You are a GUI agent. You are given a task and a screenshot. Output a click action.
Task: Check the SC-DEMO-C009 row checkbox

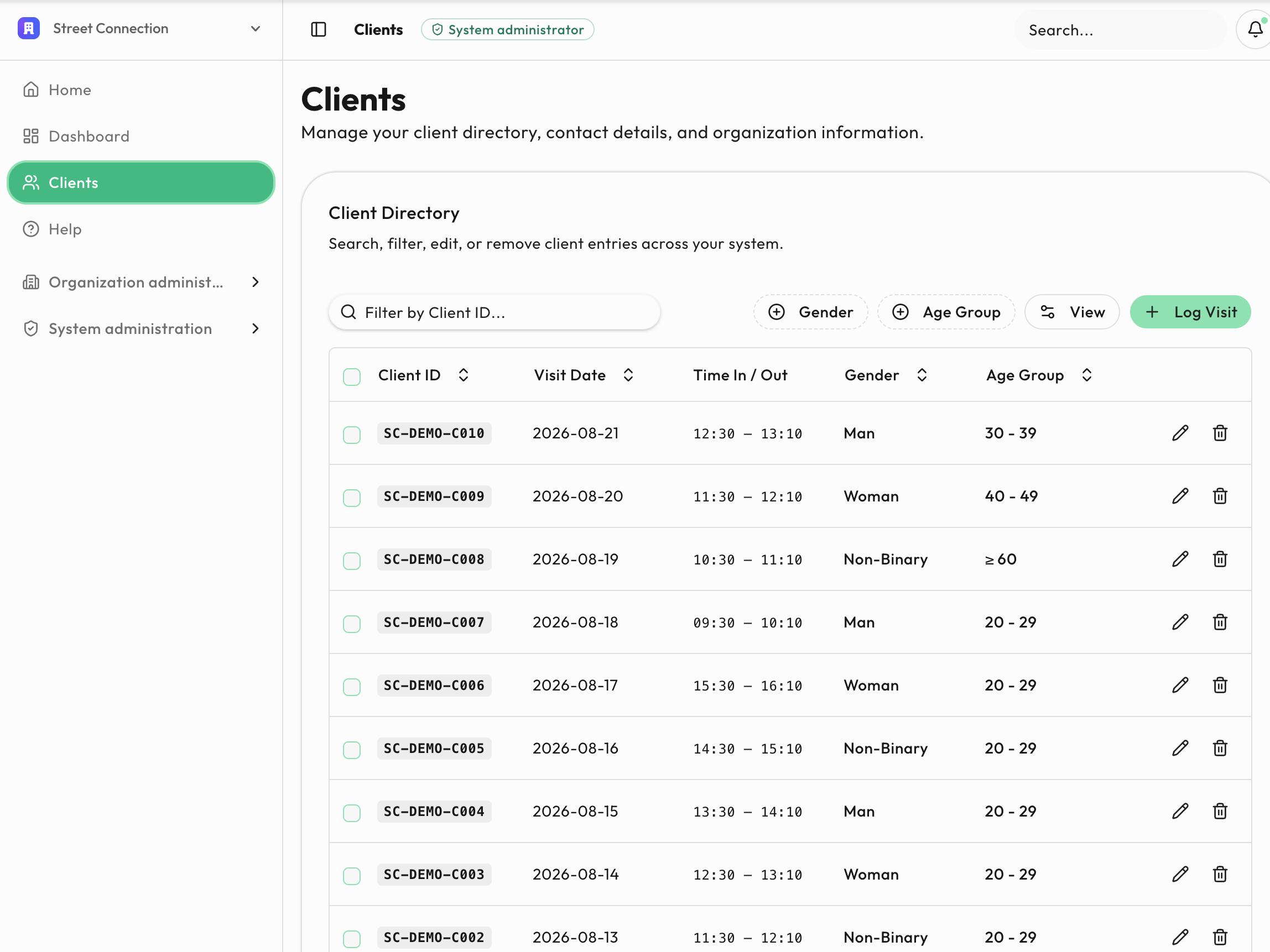coord(351,498)
